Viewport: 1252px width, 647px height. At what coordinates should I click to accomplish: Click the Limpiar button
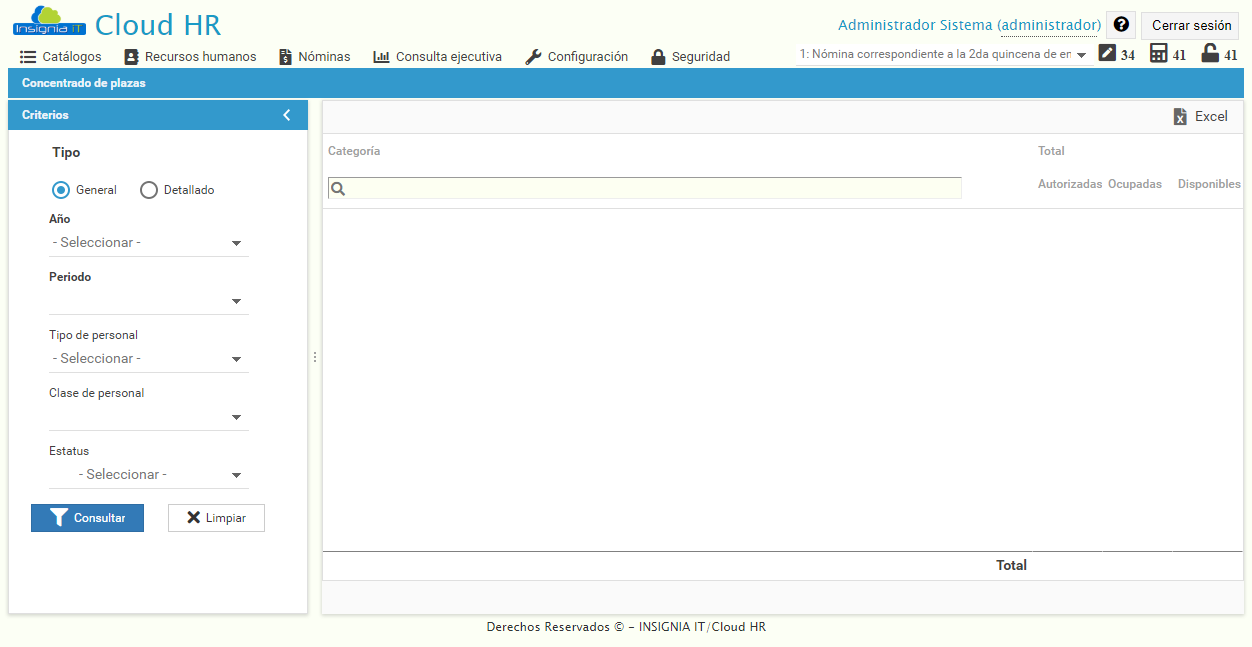click(216, 518)
